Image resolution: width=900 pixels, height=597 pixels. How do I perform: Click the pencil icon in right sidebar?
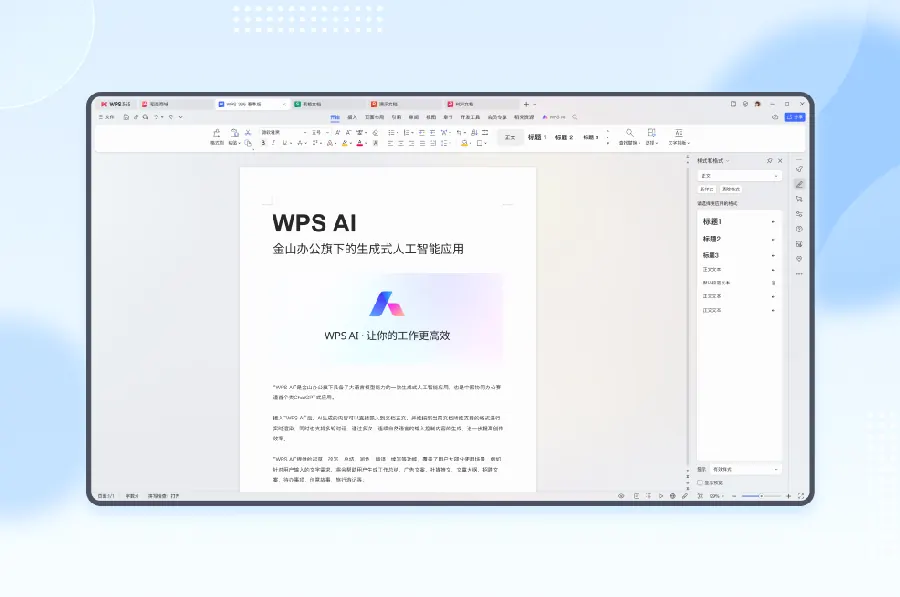tap(799, 184)
